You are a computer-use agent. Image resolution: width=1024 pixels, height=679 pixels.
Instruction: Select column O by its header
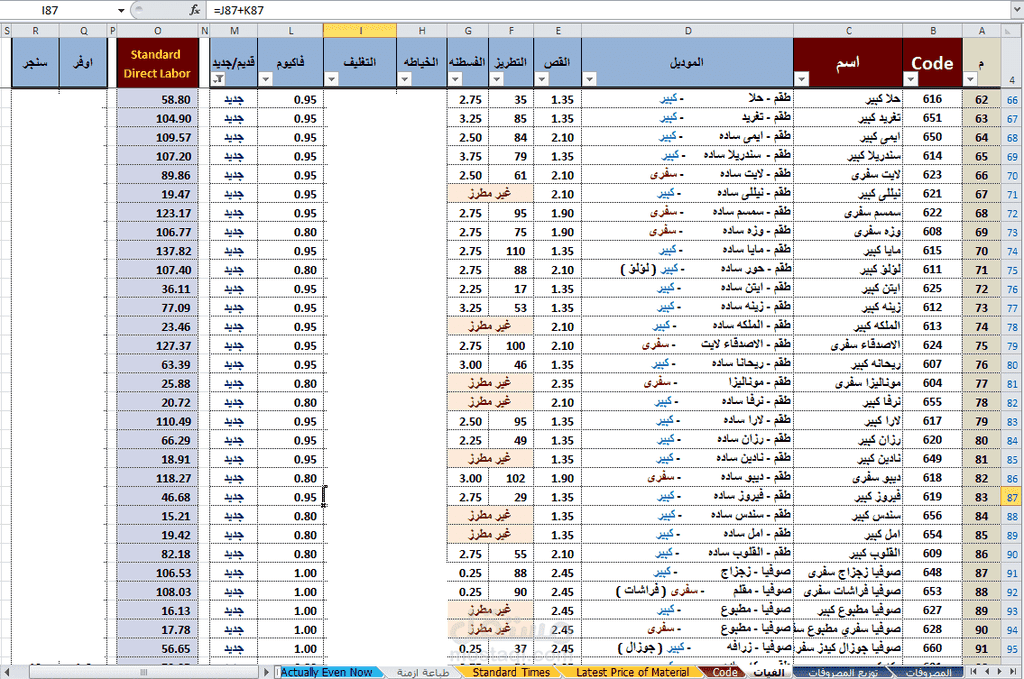click(157, 30)
